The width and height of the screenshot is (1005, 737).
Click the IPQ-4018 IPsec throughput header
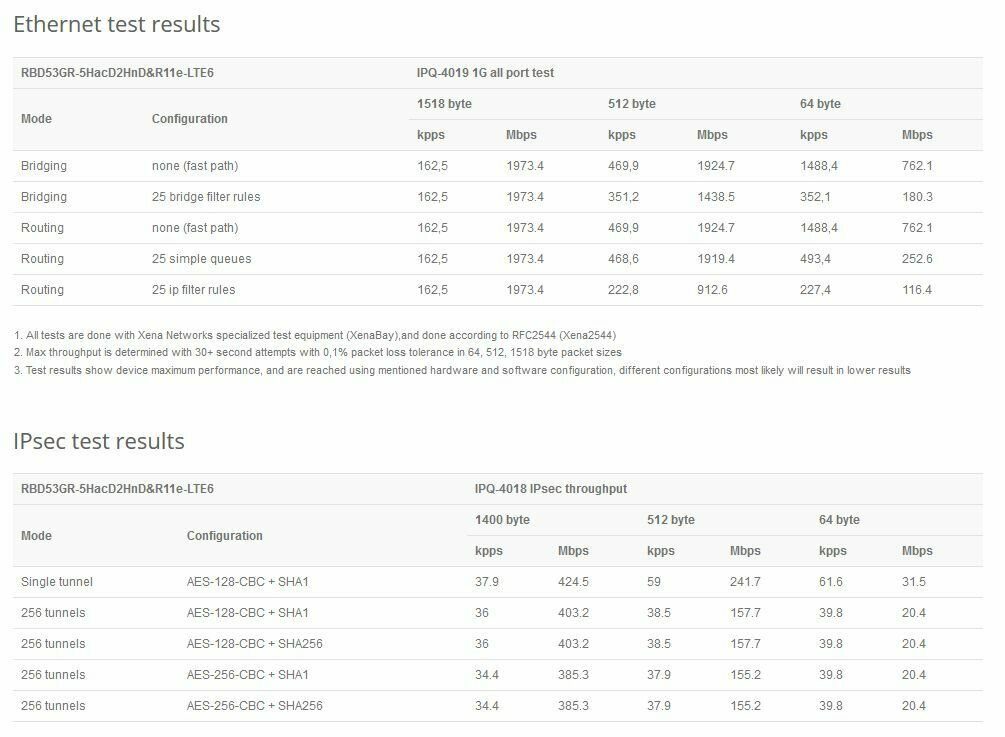click(x=550, y=489)
